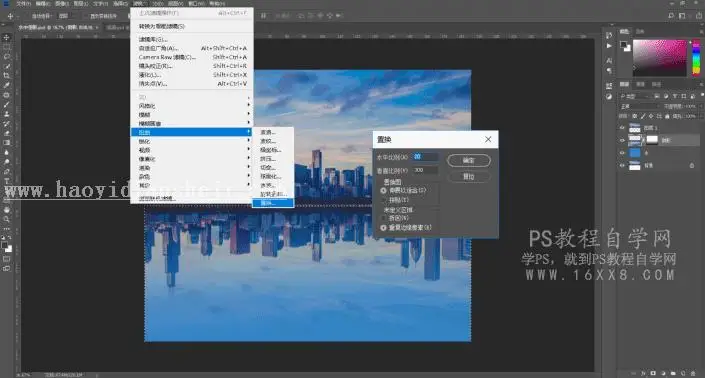This screenshot has height=378, width=705.
Task: Choose 转换为智能滤镜(S) in the menu
Action: [x=192, y=27]
